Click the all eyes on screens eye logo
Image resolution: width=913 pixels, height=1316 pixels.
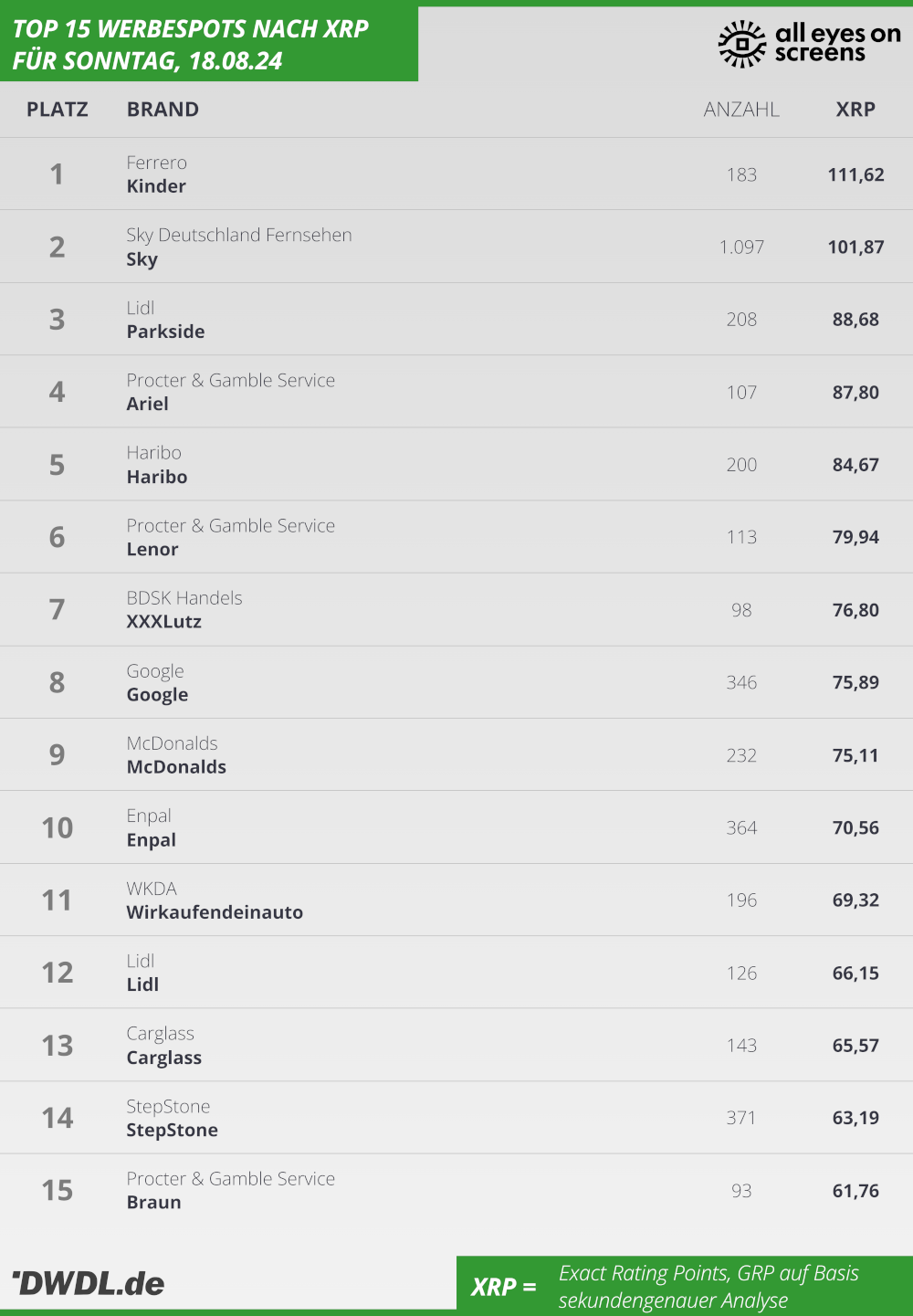pos(741,44)
